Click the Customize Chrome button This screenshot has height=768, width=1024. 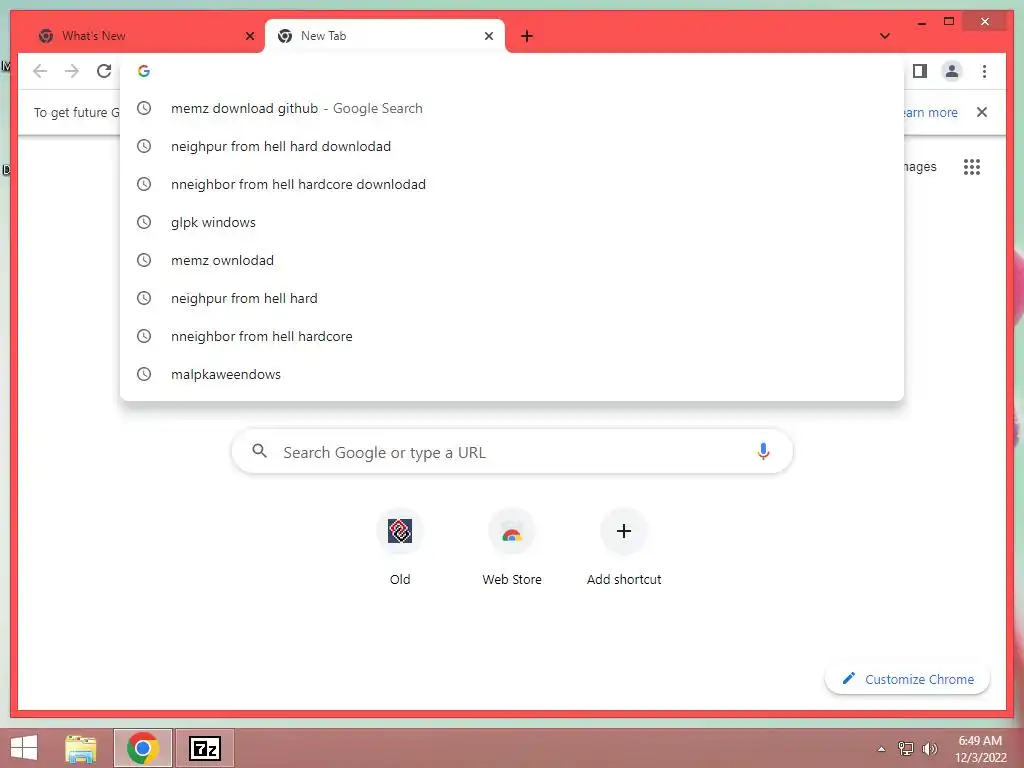908,679
